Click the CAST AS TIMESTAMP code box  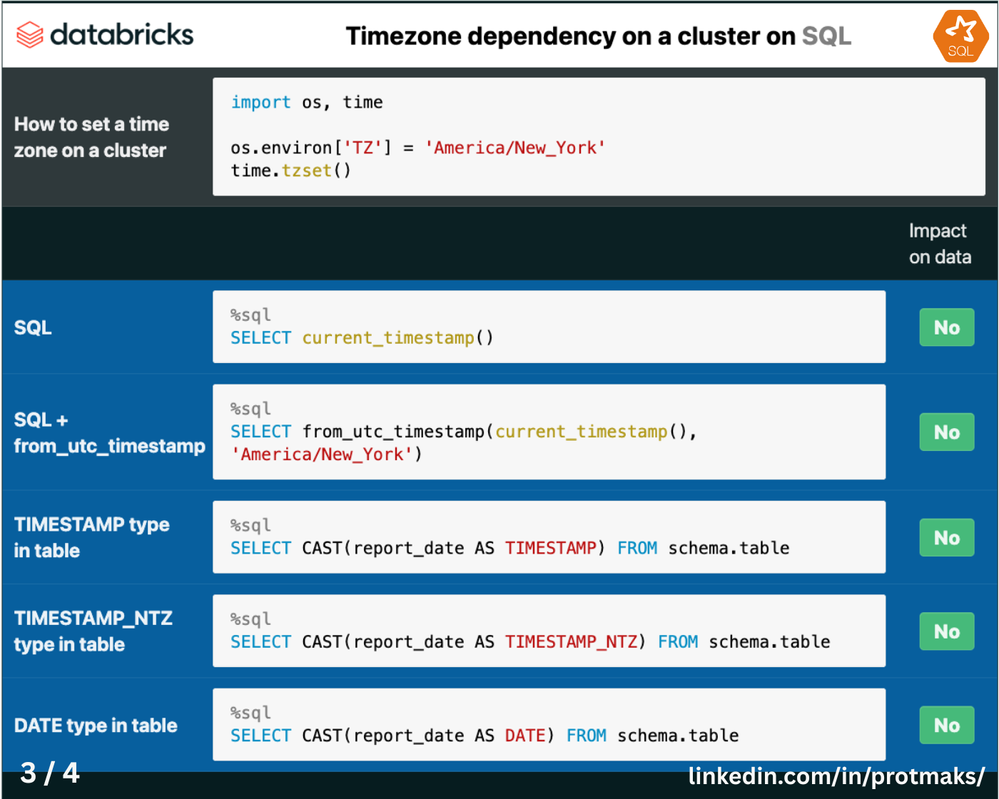point(548,537)
